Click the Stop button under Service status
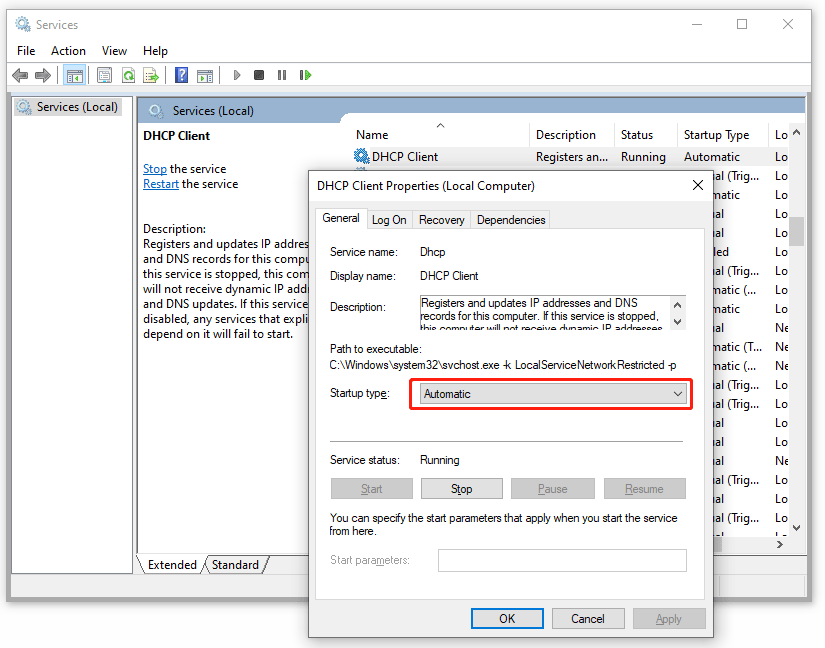Viewport: 825px width, 648px height. click(x=461, y=488)
